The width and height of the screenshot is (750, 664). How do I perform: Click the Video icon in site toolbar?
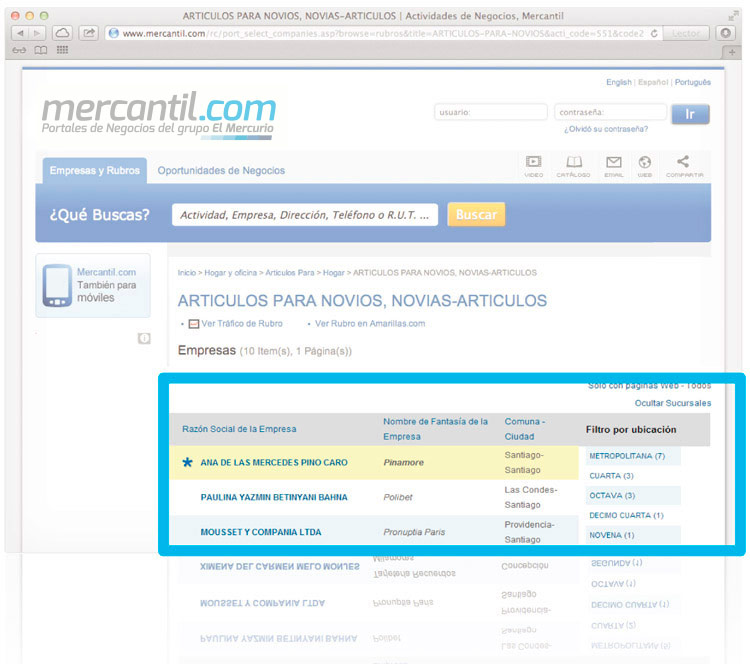point(534,163)
